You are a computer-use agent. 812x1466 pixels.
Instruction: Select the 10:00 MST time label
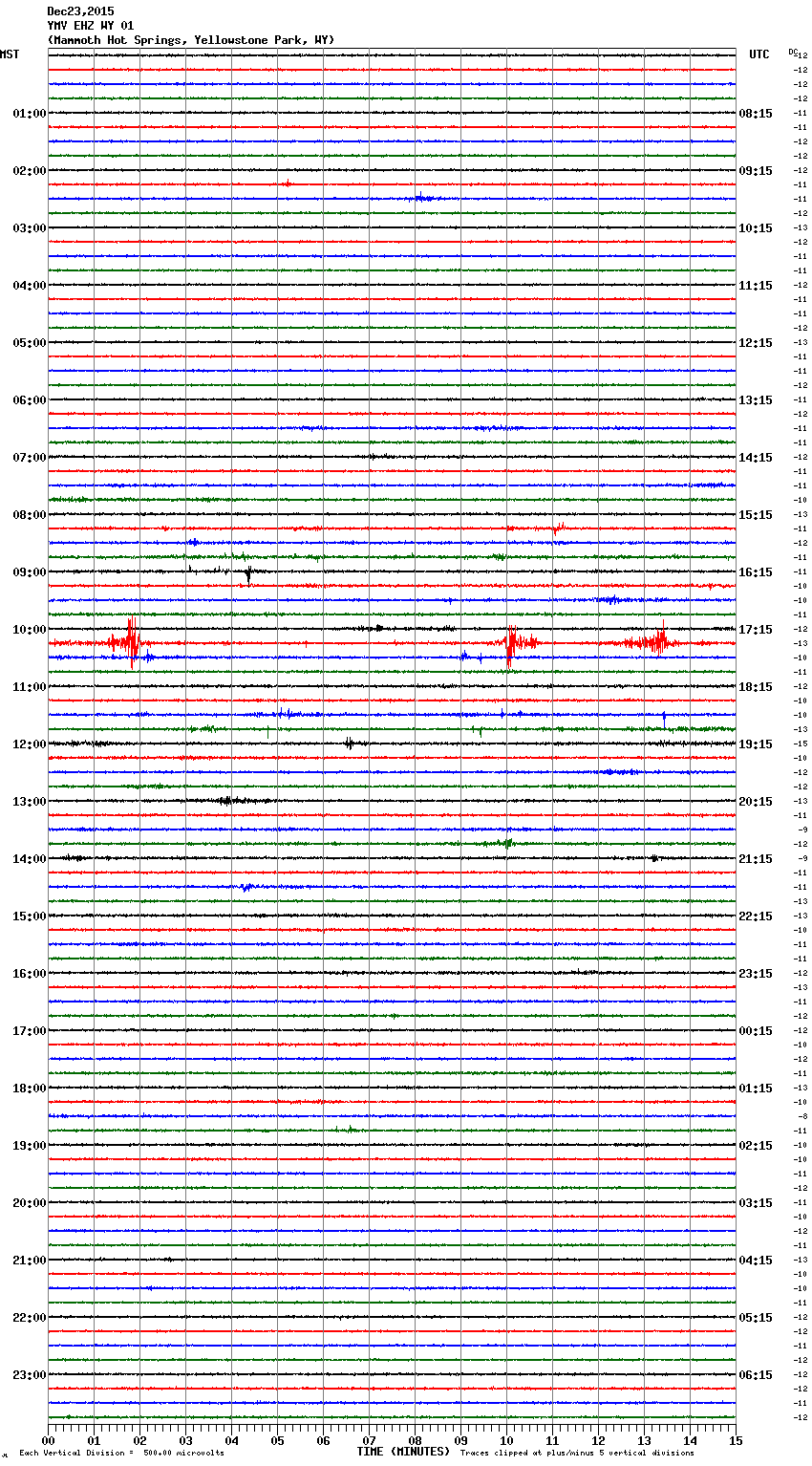point(30,630)
